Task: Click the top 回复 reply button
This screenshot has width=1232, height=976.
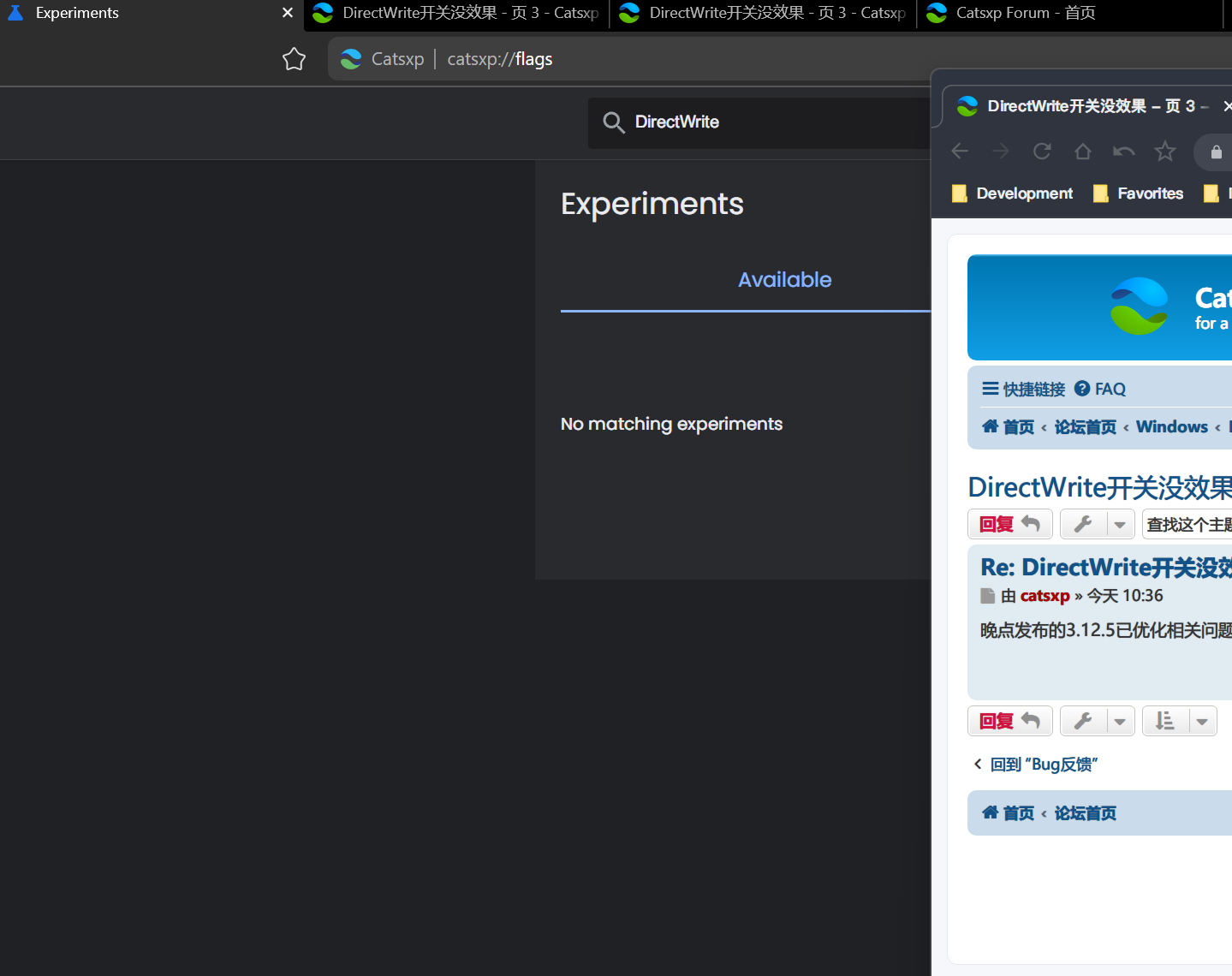Action: click(x=1009, y=524)
